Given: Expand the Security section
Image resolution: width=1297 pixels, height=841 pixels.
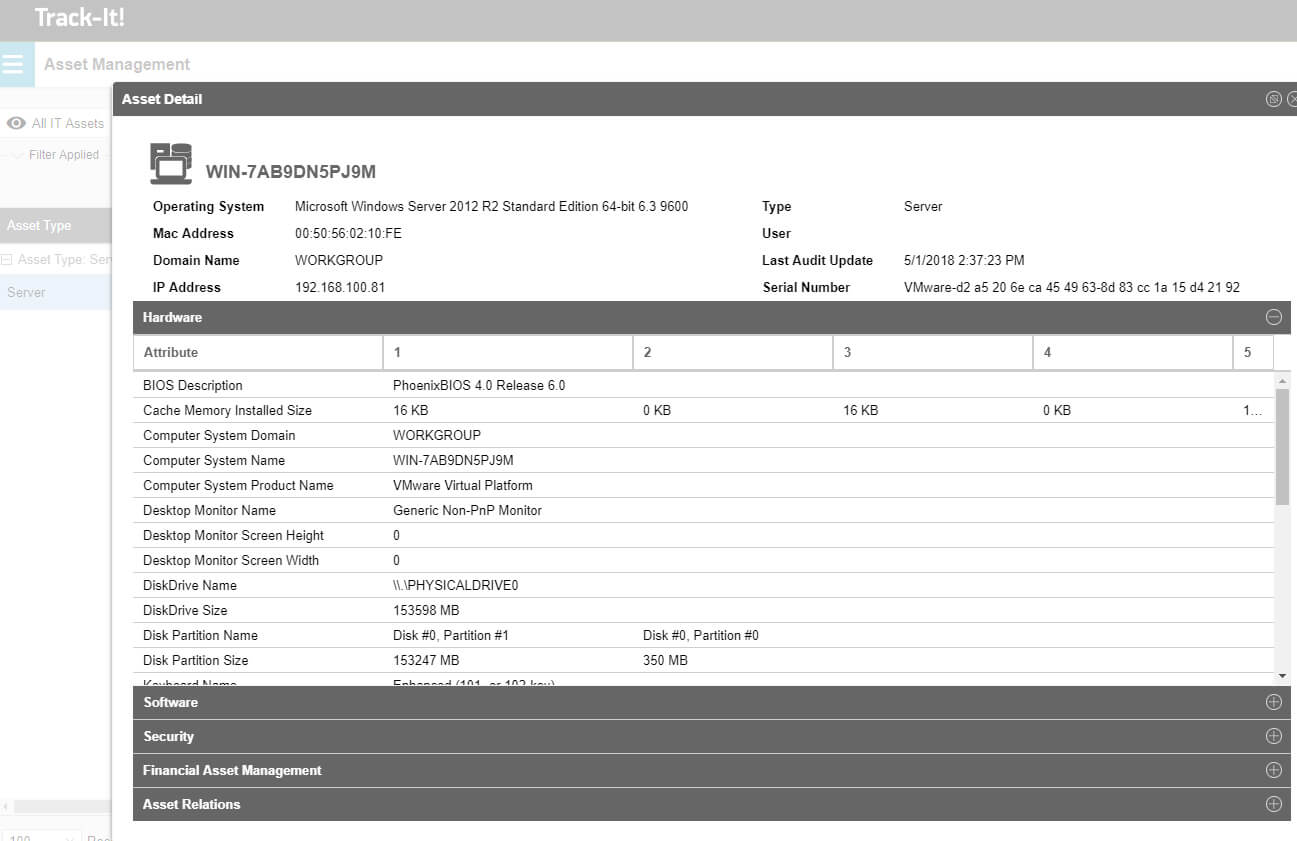Looking at the screenshot, I should pos(1273,736).
